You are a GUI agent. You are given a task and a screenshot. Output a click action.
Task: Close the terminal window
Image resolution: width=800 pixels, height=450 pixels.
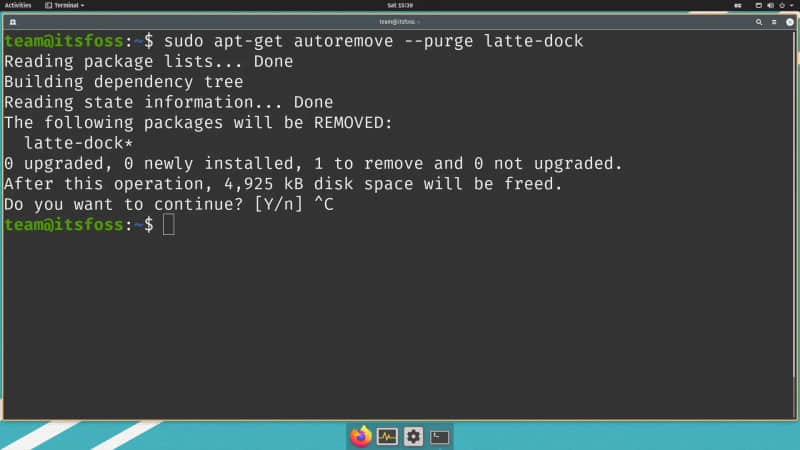[x=790, y=22]
